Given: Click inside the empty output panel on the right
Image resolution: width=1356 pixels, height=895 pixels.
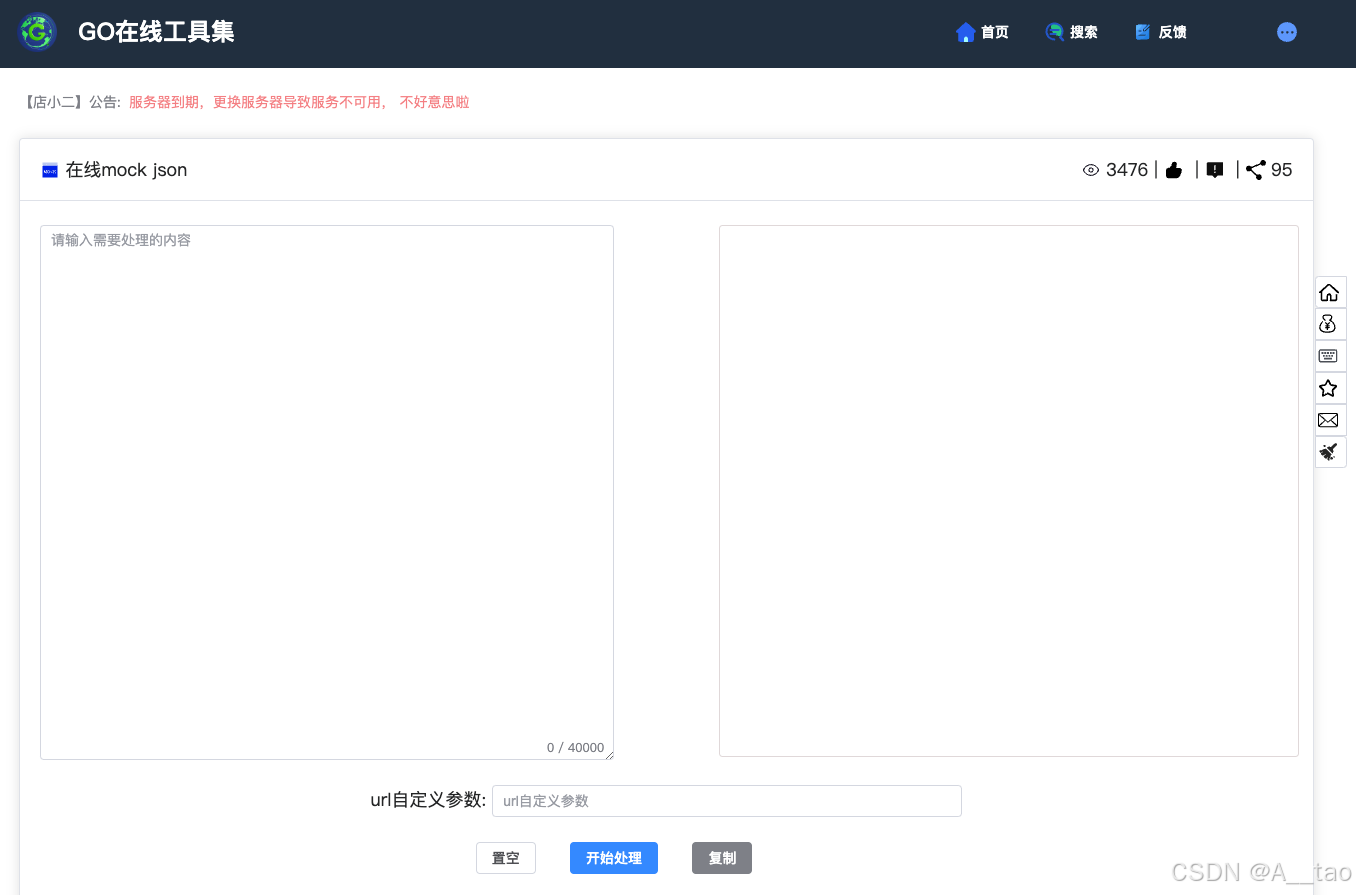Looking at the screenshot, I should click(1009, 491).
